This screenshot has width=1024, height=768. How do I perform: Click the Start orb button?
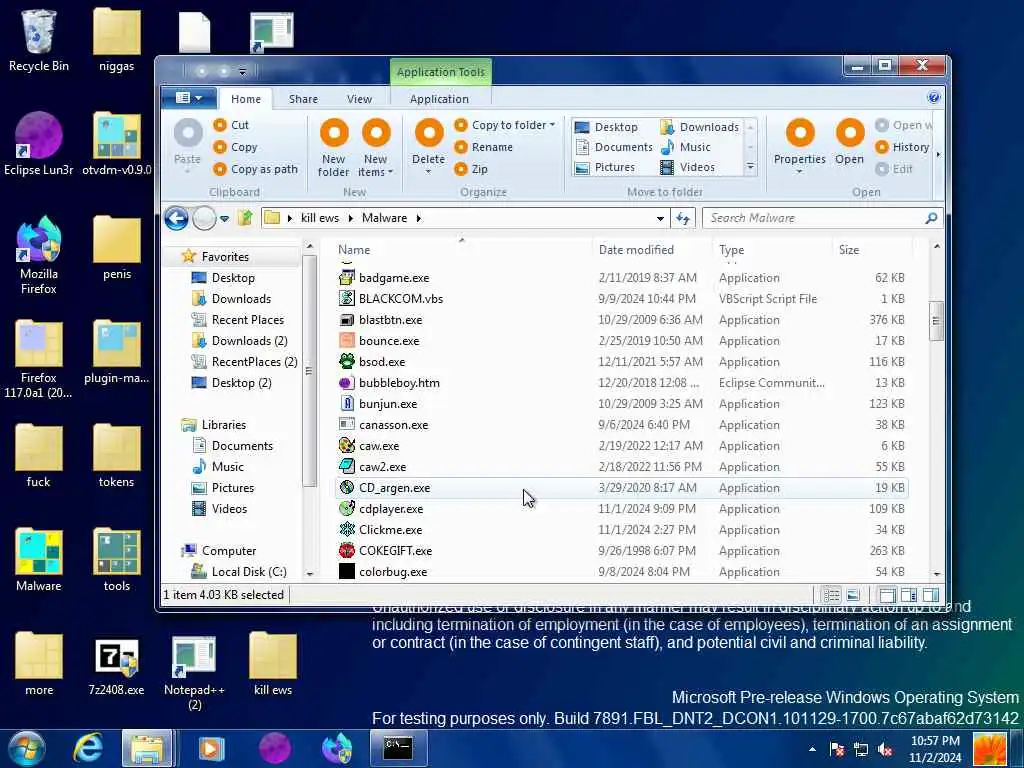pos(25,748)
